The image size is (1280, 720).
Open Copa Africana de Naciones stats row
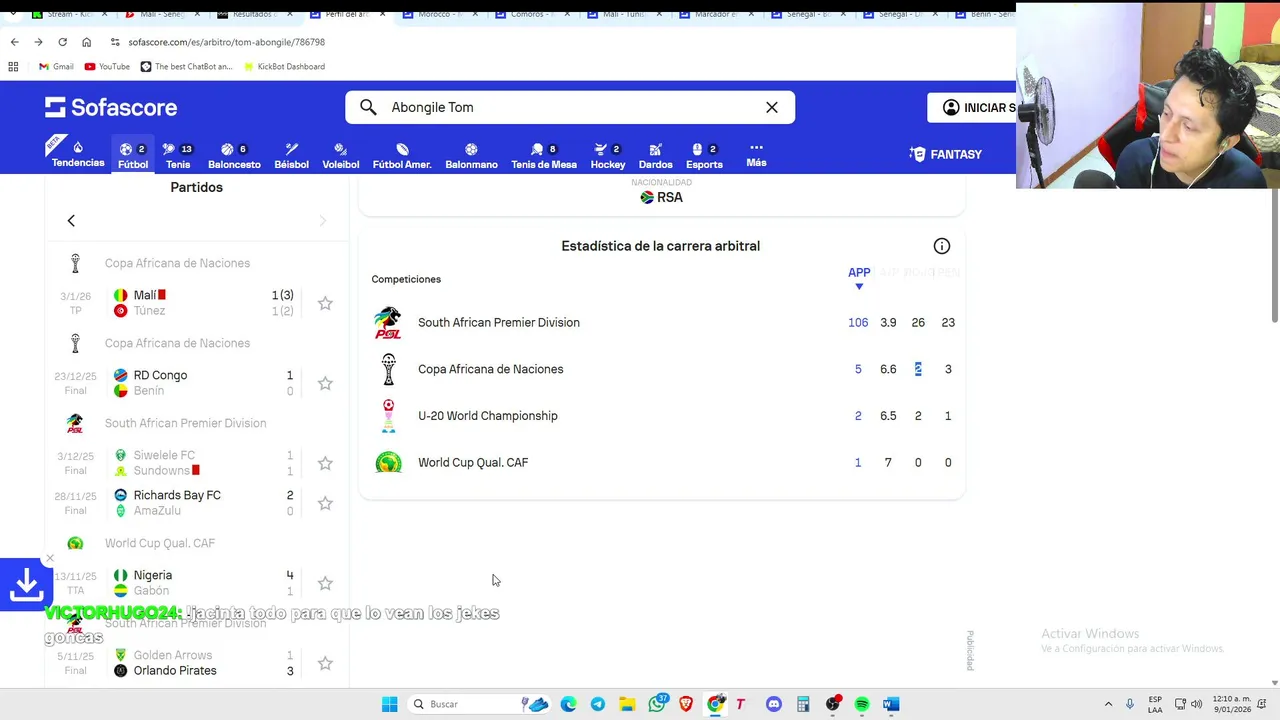(x=661, y=369)
